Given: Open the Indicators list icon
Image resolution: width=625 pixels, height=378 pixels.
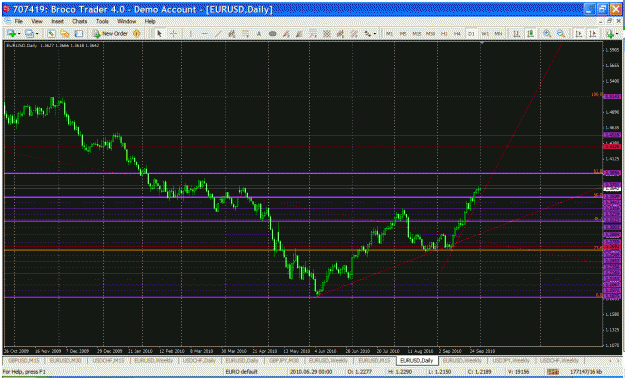Looking at the screenshot, I should point(610,34).
